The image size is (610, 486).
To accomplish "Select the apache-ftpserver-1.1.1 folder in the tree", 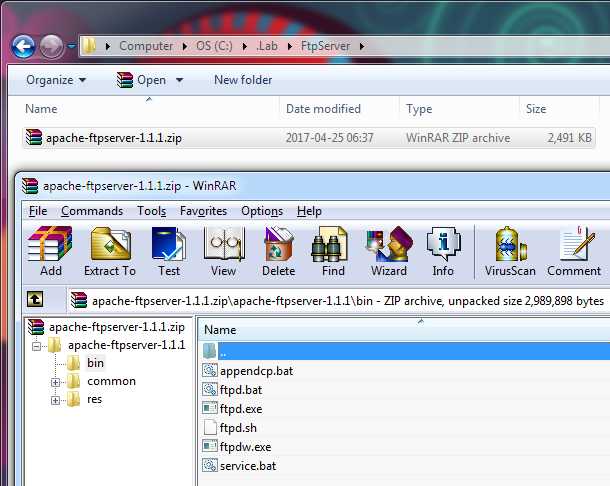I will (x=126, y=345).
